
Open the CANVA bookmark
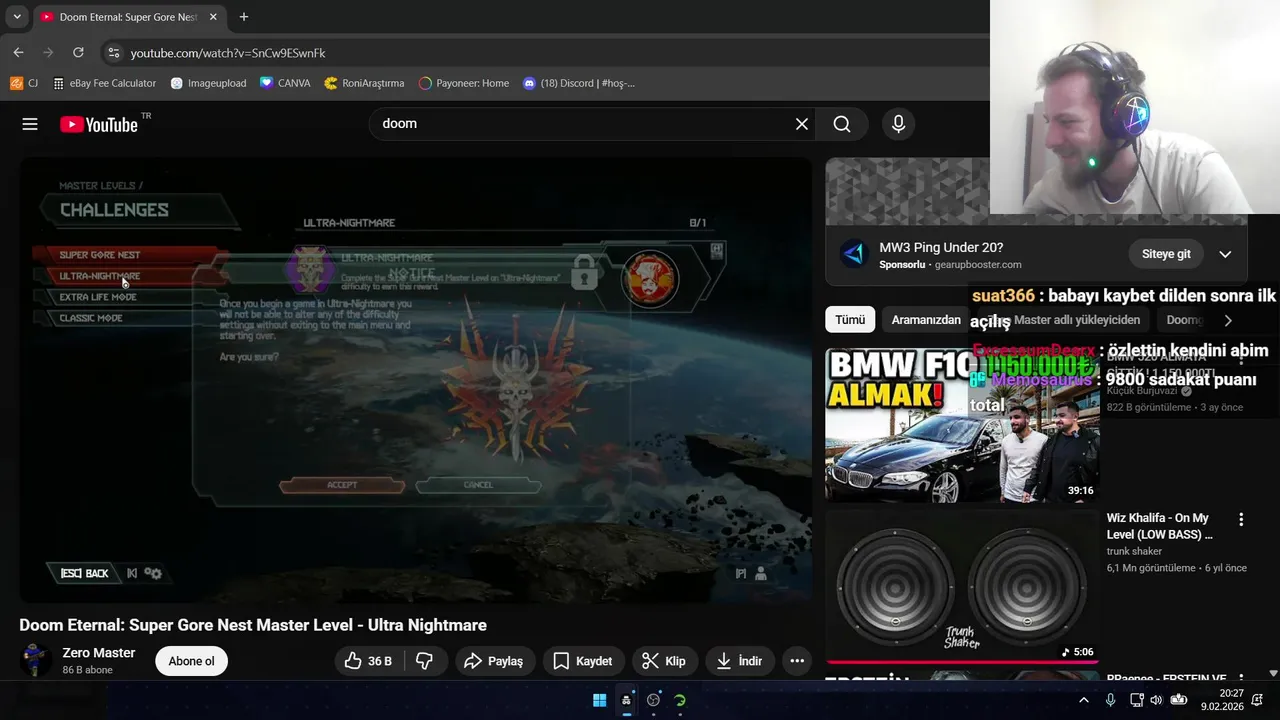click(x=285, y=83)
